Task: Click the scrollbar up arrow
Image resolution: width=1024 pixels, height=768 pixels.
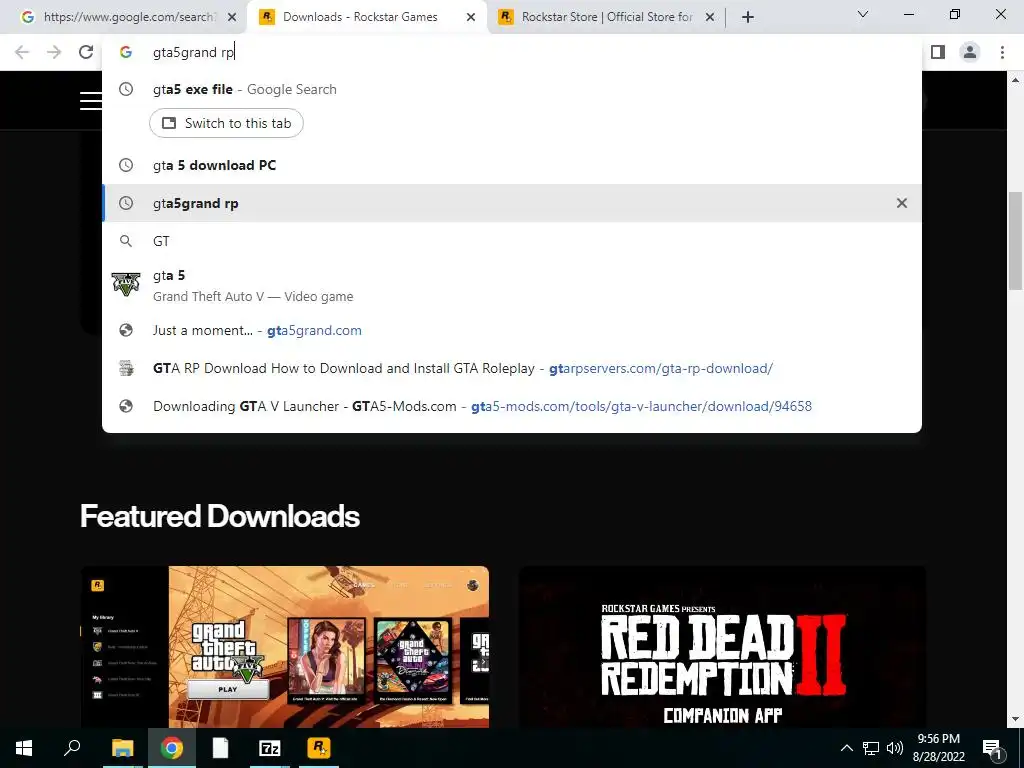Action: (x=1015, y=80)
